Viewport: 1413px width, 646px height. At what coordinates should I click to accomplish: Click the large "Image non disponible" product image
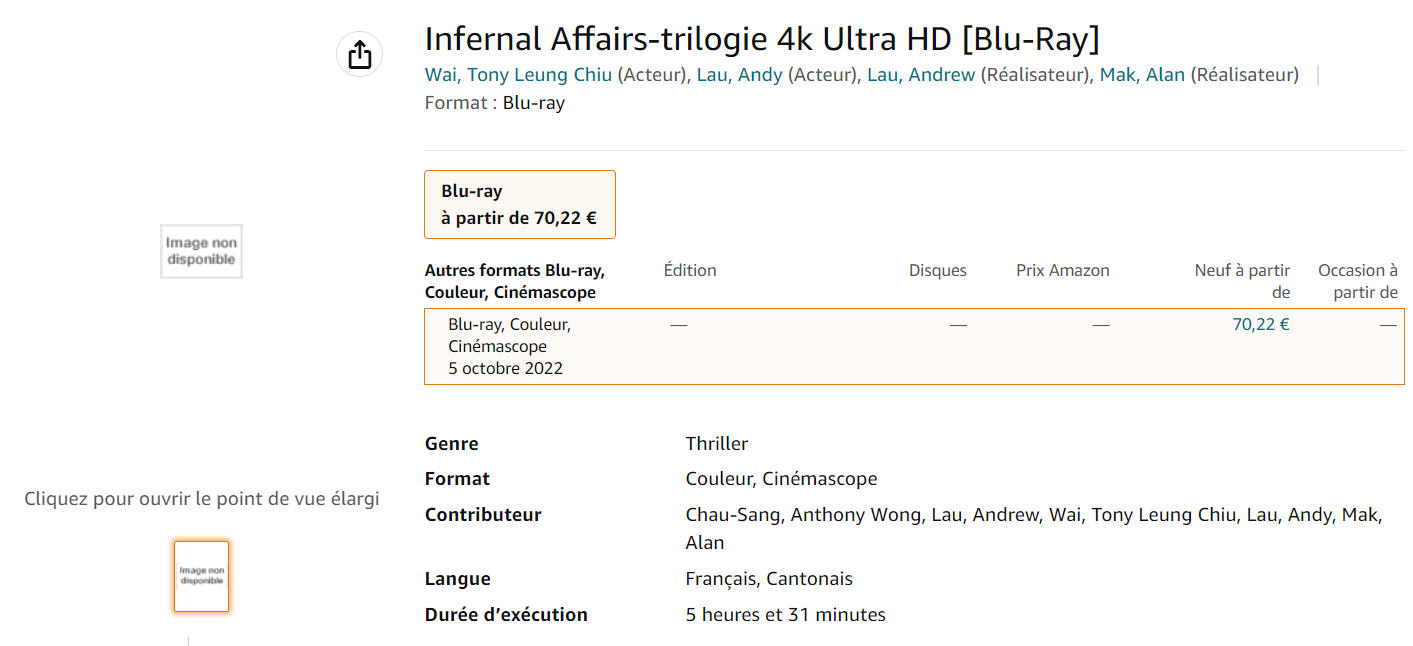201,251
